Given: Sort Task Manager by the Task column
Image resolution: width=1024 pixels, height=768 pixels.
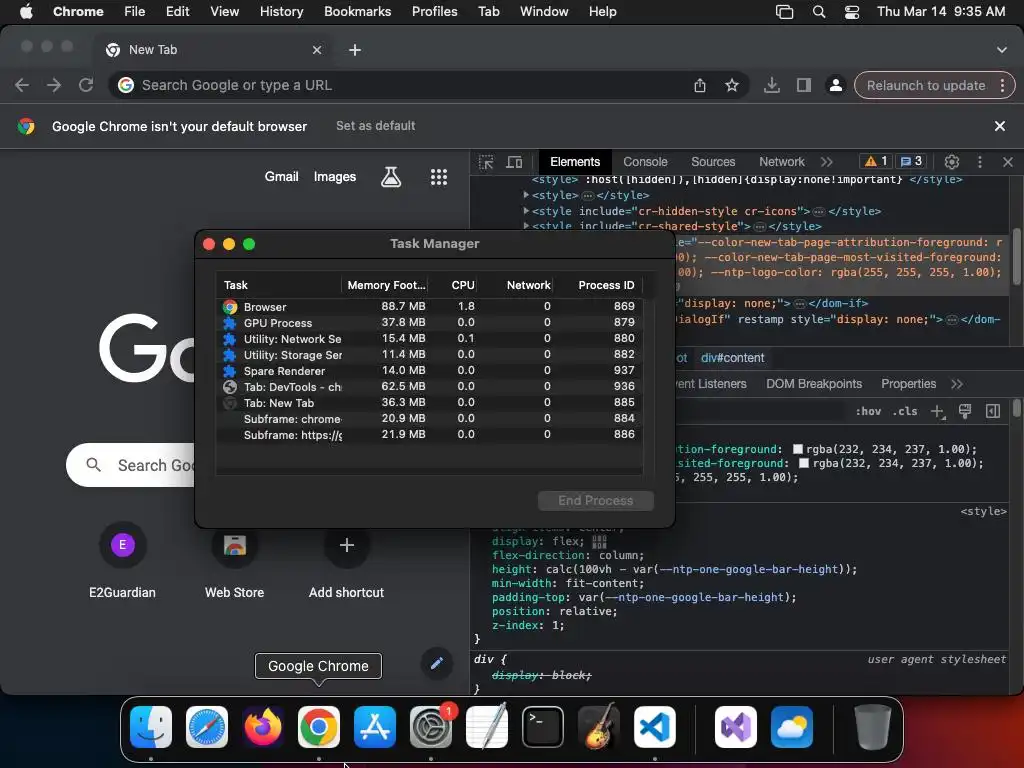Looking at the screenshot, I should 279,285.
